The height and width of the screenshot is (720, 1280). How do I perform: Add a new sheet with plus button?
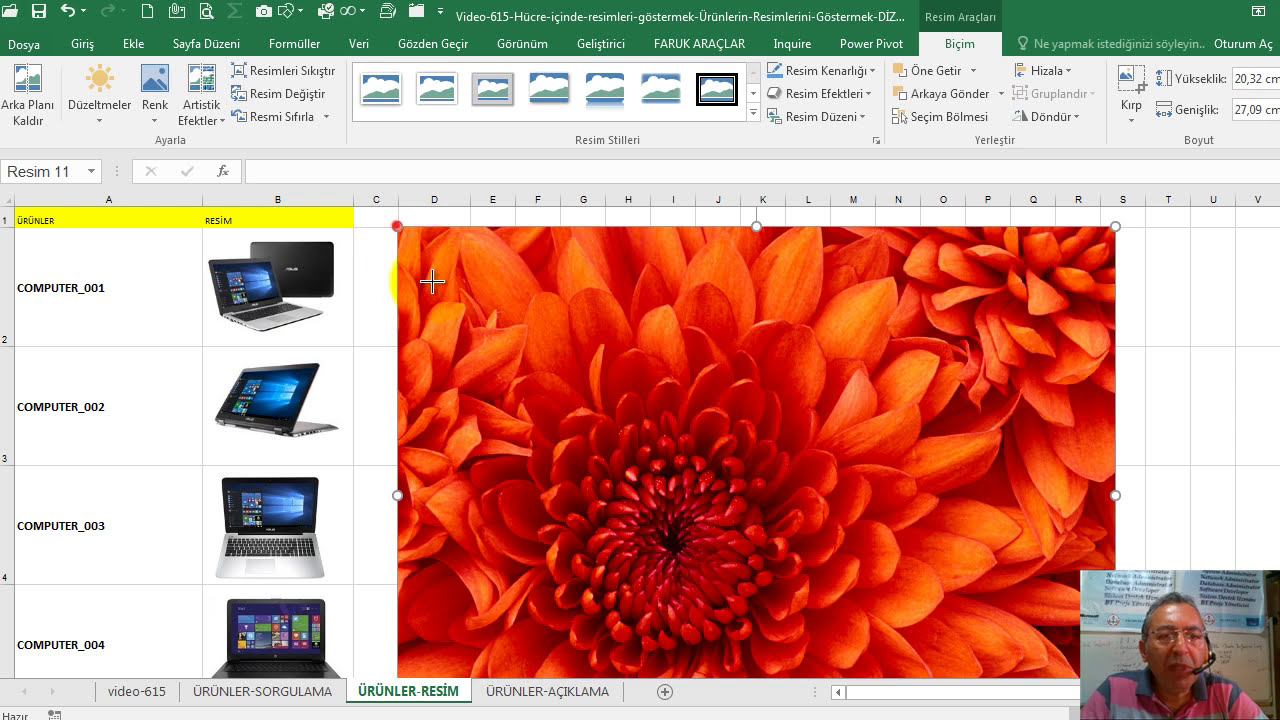(665, 691)
